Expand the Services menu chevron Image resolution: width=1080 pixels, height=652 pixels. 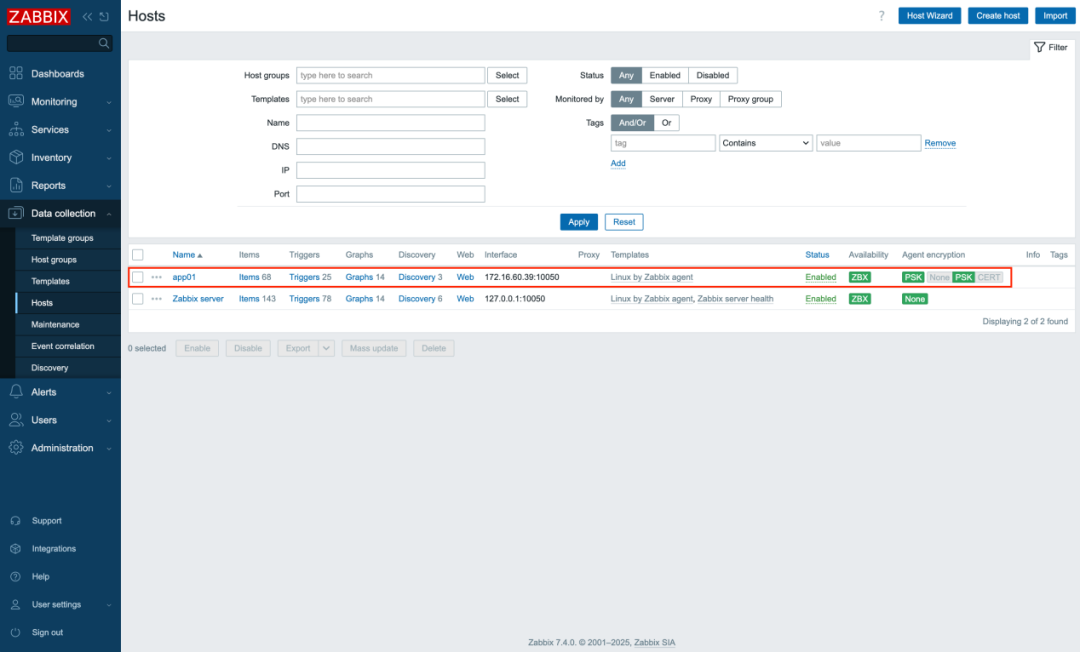[x=109, y=130]
